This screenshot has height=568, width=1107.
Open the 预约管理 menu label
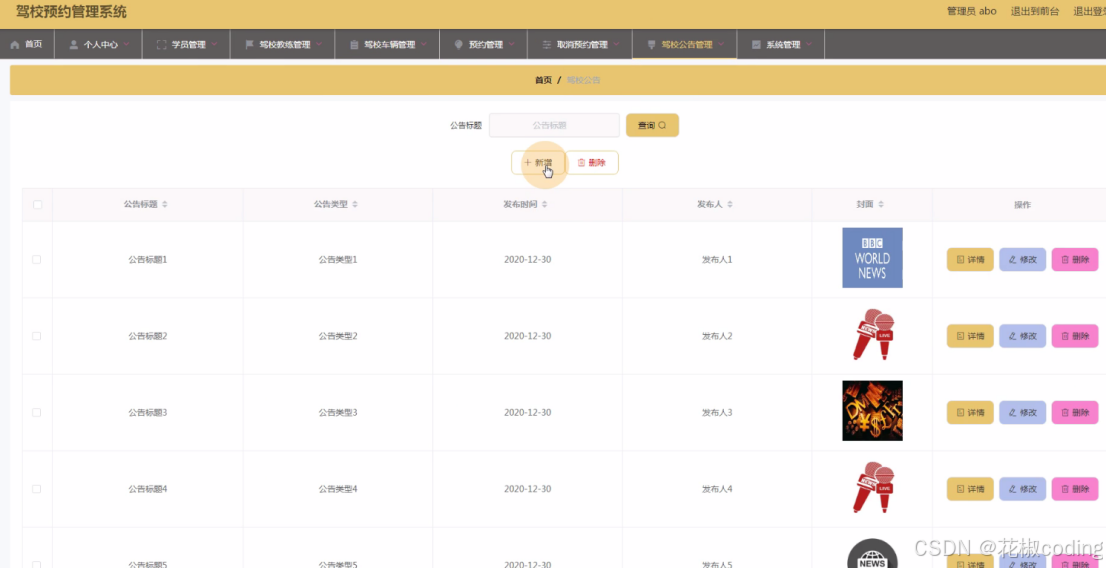tap(486, 44)
